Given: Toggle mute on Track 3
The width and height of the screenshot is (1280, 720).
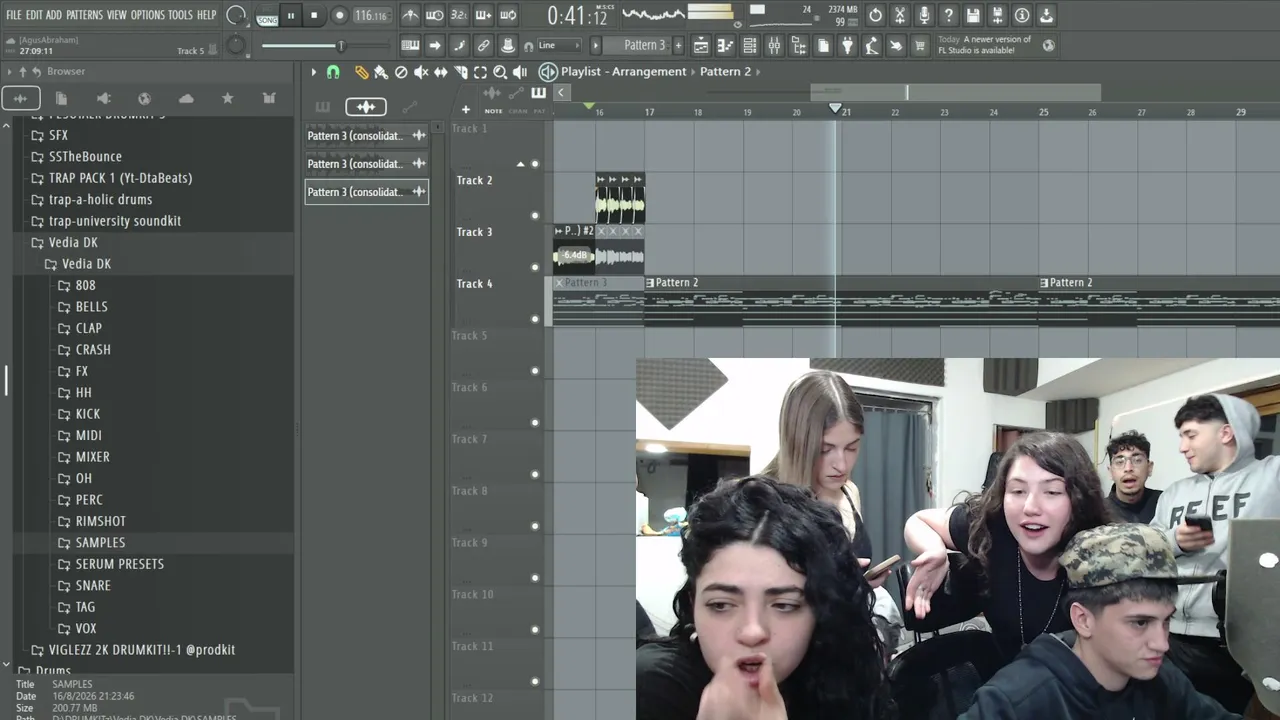Looking at the screenshot, I should [535, 267].
